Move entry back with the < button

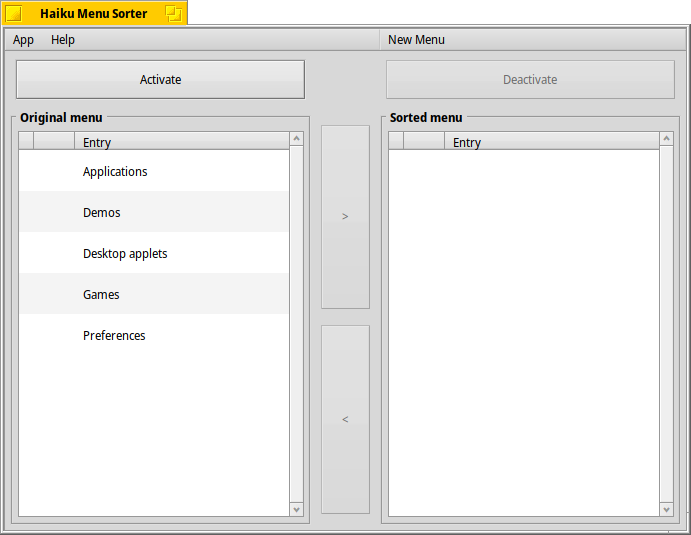coord(345,420)
